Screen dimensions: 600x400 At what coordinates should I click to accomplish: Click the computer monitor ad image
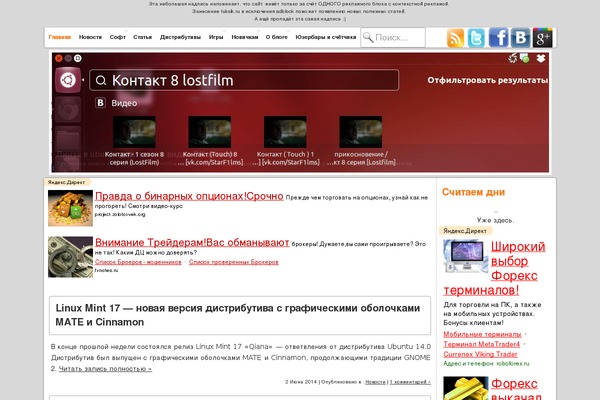pos(466,256)
